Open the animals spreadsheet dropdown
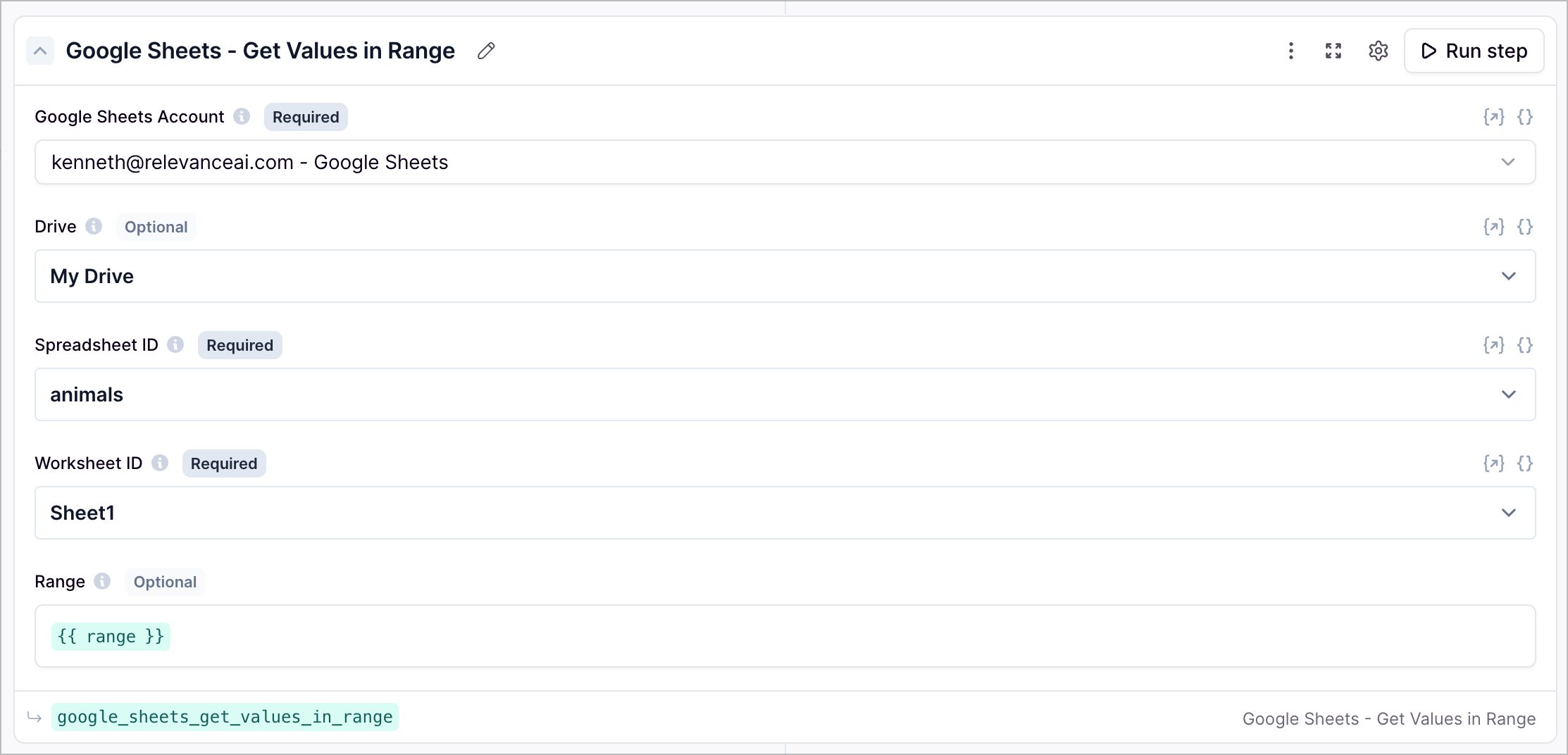 [x=785, y=394]
